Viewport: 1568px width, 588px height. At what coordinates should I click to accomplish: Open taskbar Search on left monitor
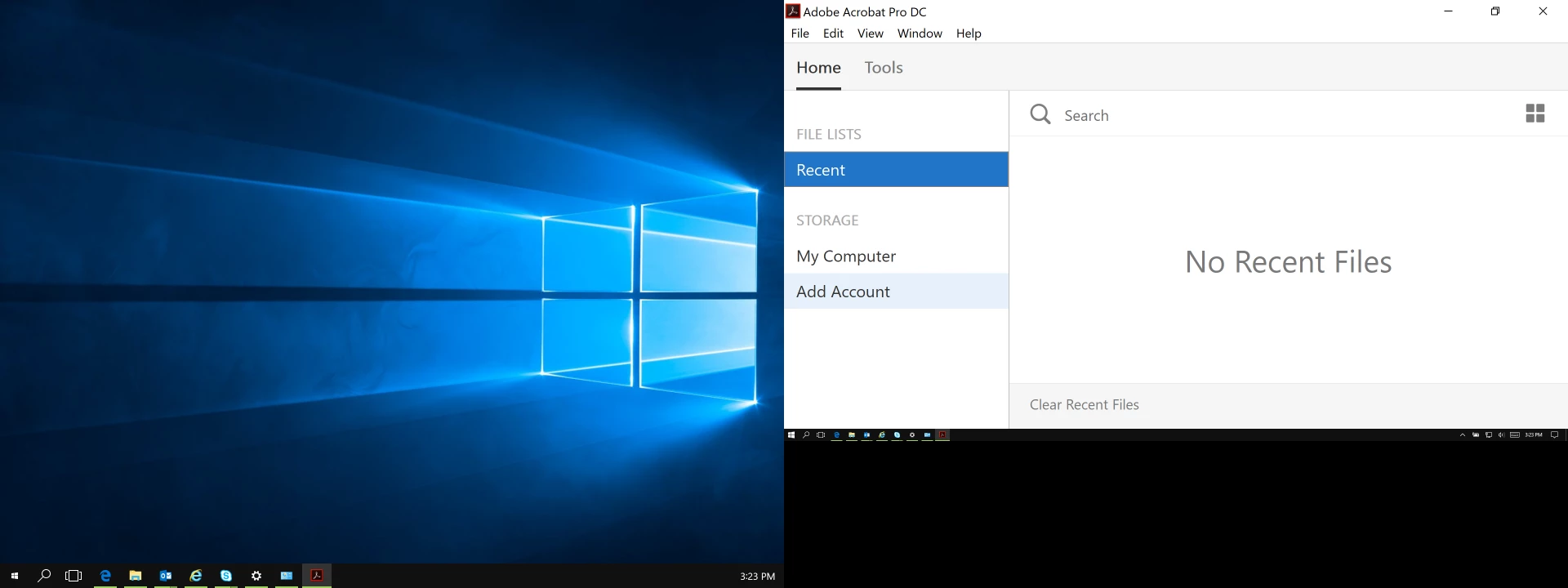(x=45, y=576)
